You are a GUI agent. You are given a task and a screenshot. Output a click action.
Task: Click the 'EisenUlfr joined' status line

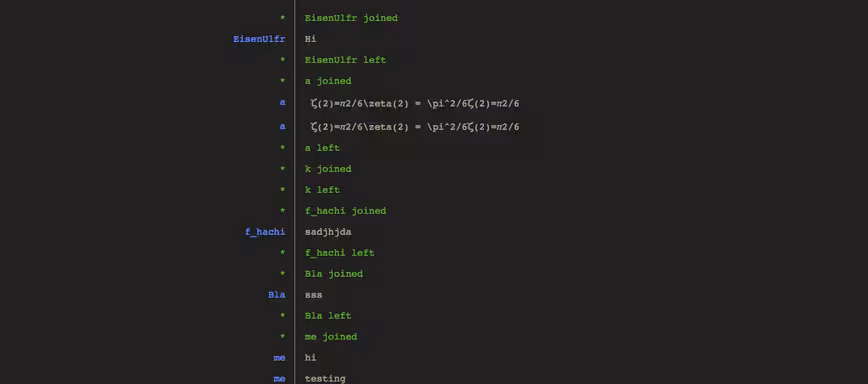pos(351,18)
